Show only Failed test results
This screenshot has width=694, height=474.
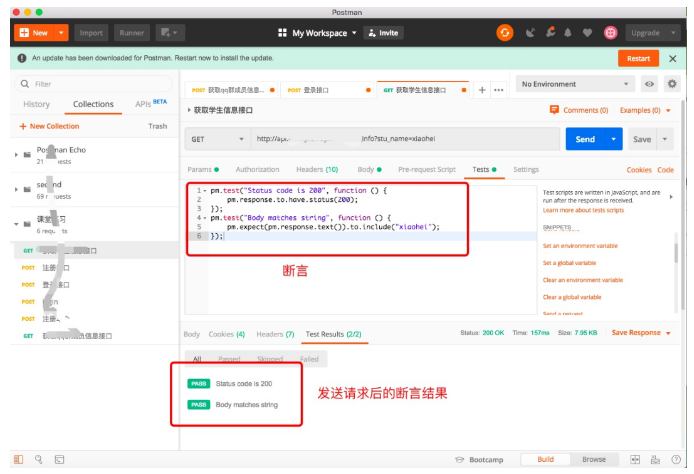pos(309,359)
